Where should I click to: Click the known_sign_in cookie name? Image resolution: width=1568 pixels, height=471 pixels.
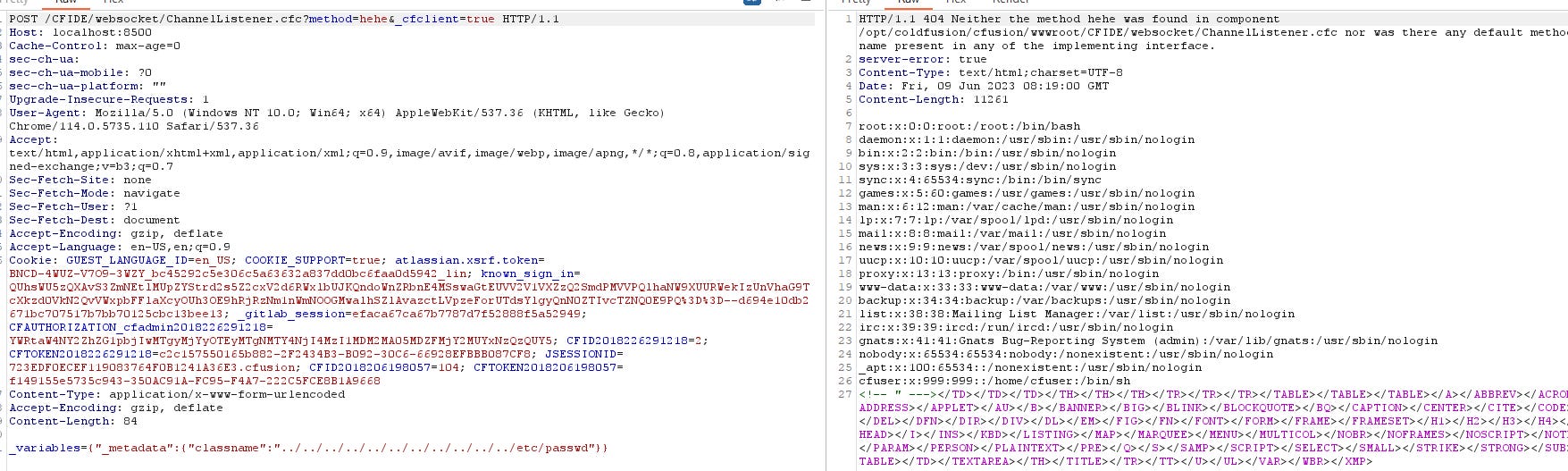[x=527, y=273]
